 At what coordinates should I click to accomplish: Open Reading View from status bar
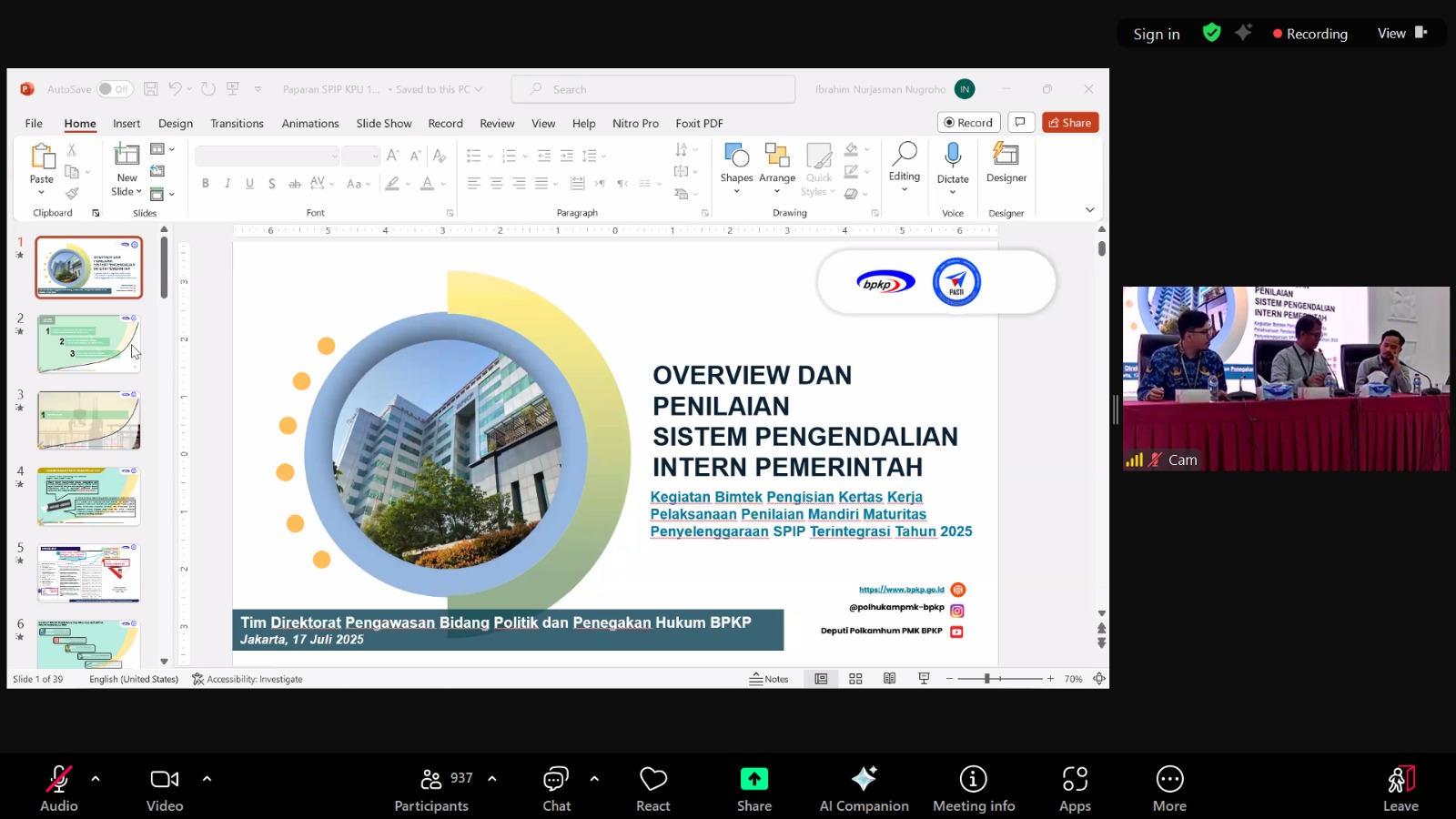pyautogui.click(x=889, y=679)
